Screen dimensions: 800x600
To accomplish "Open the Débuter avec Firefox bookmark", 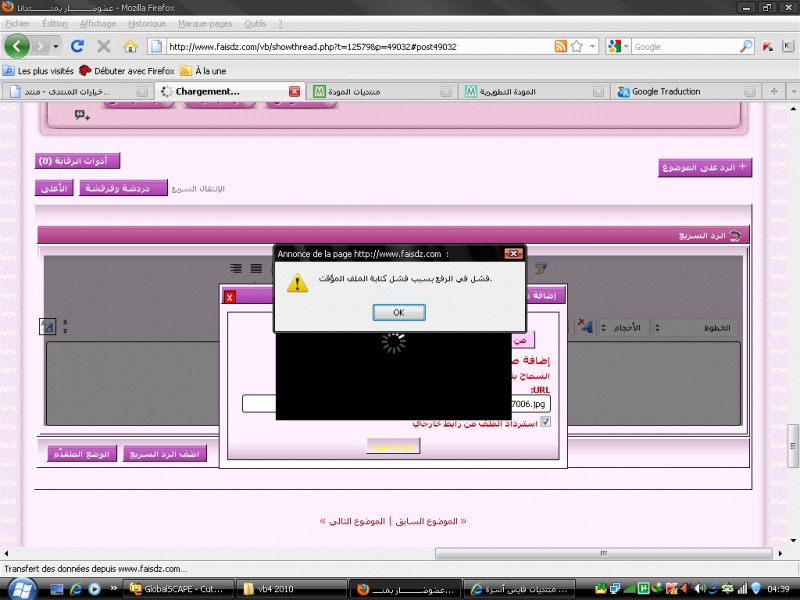I will click(126, 71).
